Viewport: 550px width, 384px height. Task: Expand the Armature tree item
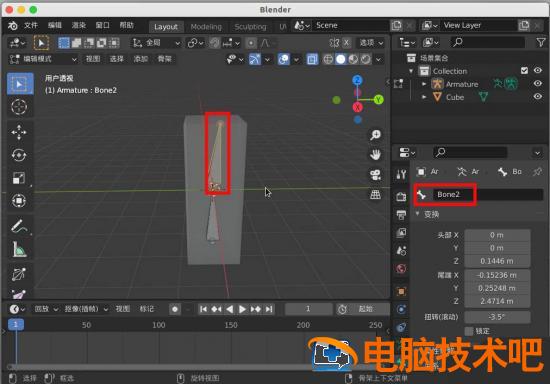pos(424,84)
